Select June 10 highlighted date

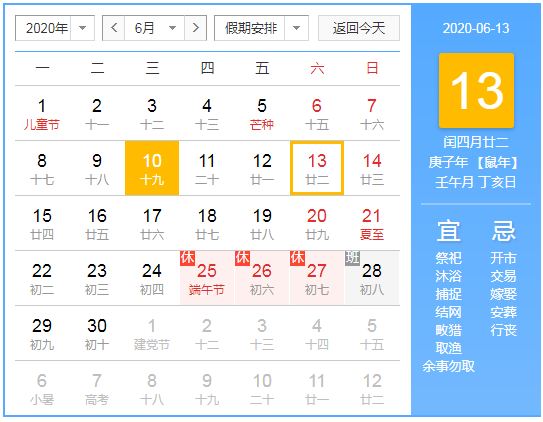click(x=152, y=168)
